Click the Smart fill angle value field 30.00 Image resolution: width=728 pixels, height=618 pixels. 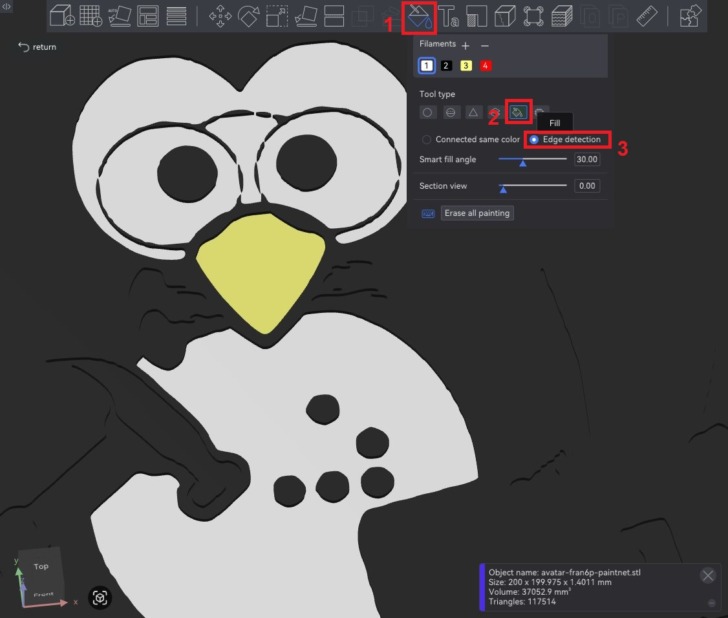(587, 159)
